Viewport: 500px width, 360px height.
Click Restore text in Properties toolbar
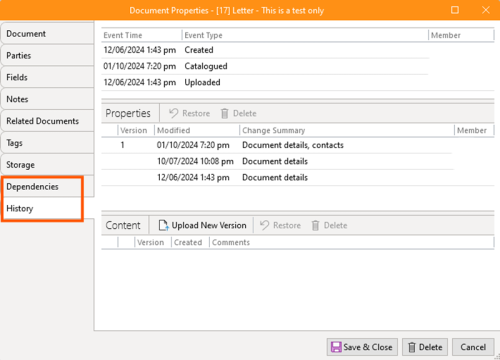coord(196,113)
